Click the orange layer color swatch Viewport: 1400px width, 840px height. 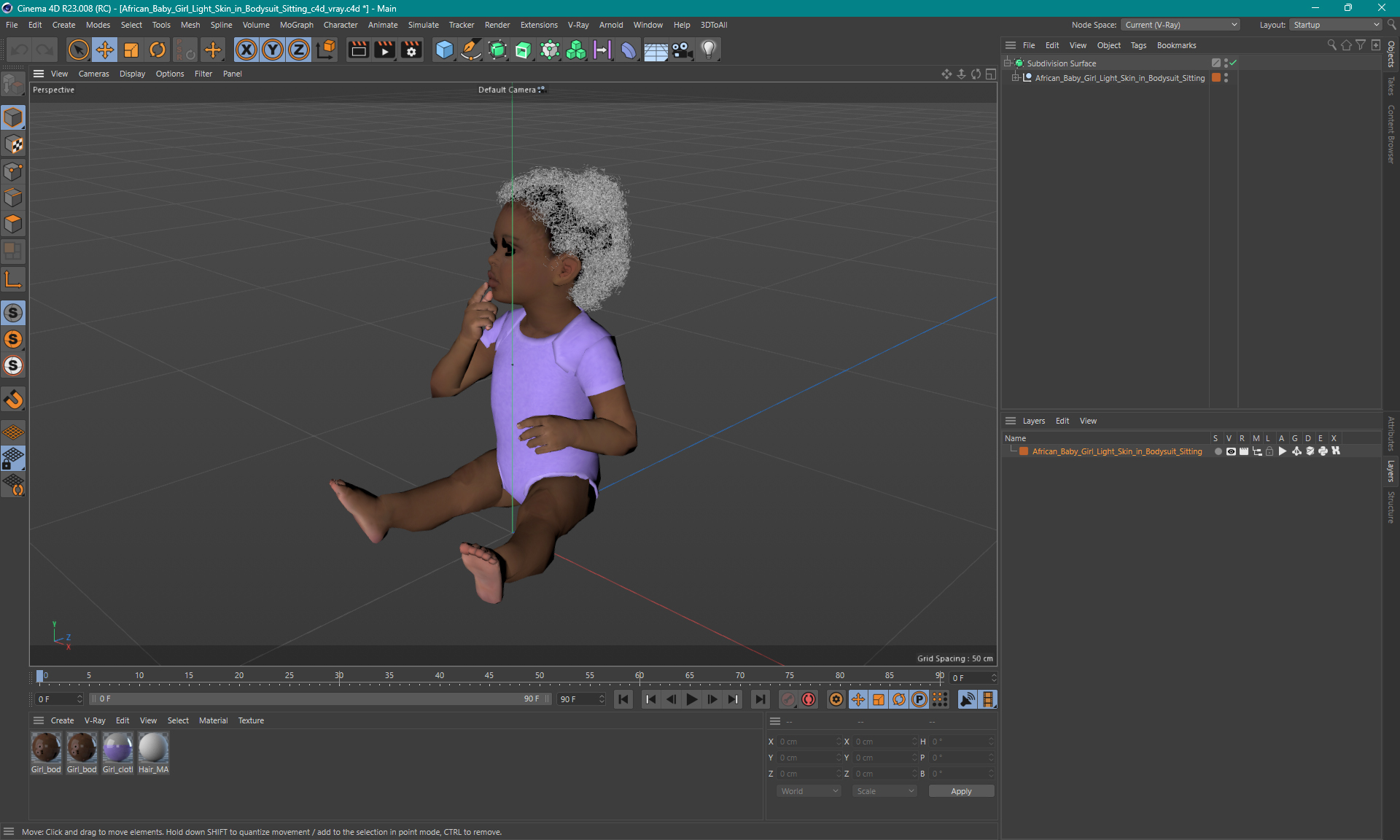click(x=1024, y=451)
